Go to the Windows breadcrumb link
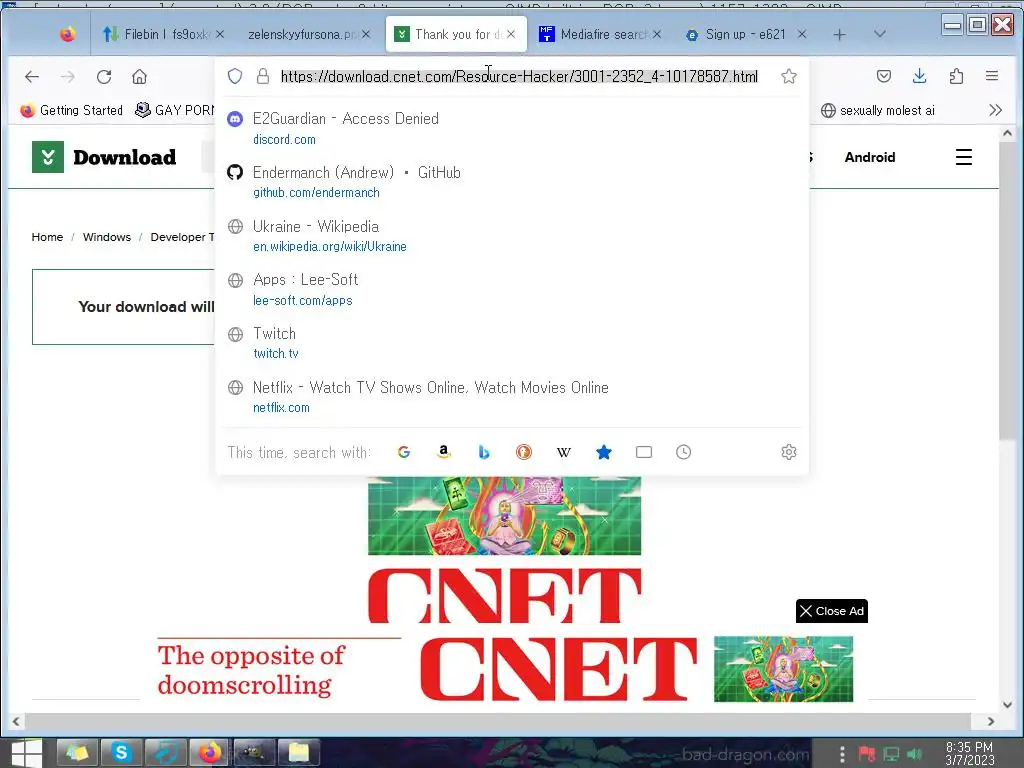This screenshot has width=1024, height=768. (106, 237)
